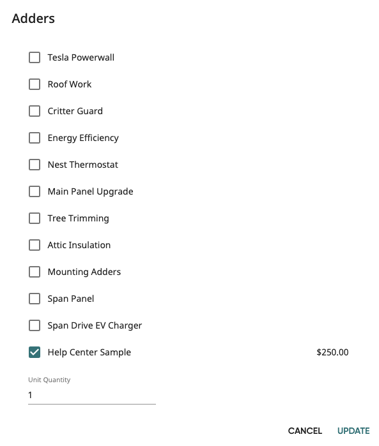Tick the Critter Guard checkbox
Image resolution: width=379 pixels, height=446 pixels.
click(x=34, y=111)
